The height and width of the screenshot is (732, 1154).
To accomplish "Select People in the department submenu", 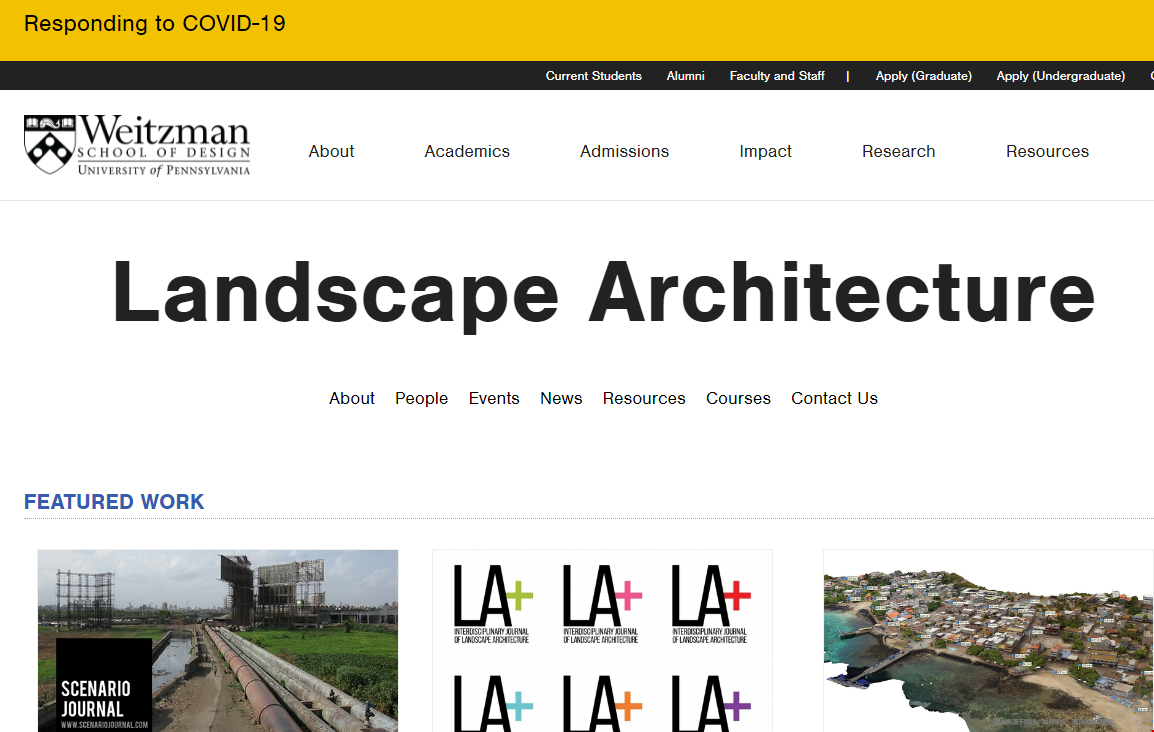I will click(421, 398).
